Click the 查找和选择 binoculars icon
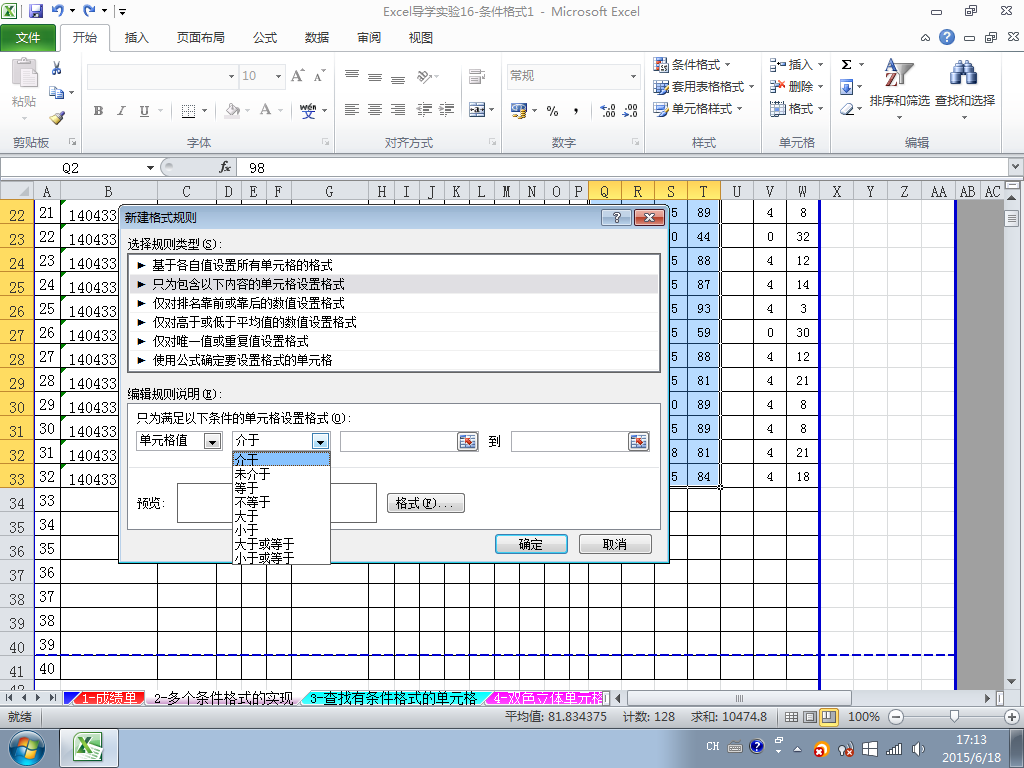 (964, 74)
